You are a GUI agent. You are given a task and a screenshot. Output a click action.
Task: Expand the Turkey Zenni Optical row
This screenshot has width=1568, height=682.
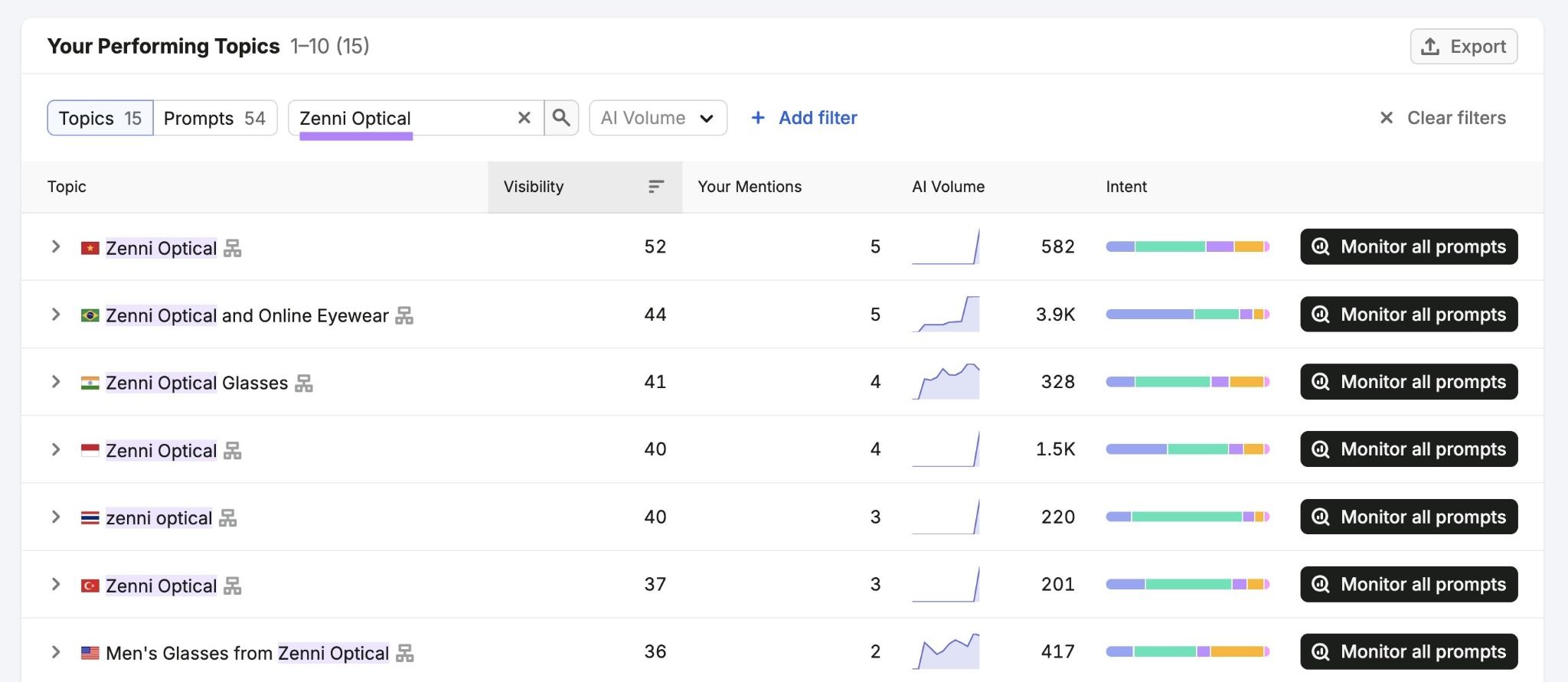coord(56,584)
